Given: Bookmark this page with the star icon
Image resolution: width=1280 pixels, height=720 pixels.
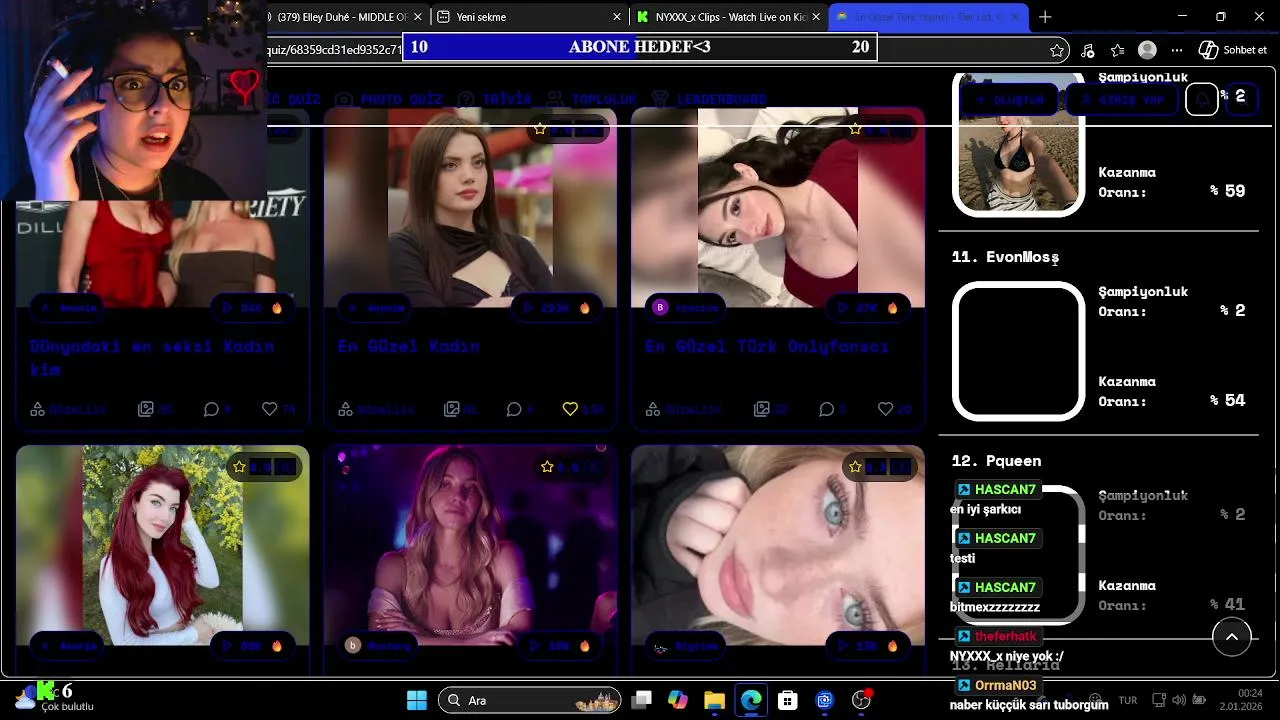Looking at the screenshot, I should coord(1057,50).
